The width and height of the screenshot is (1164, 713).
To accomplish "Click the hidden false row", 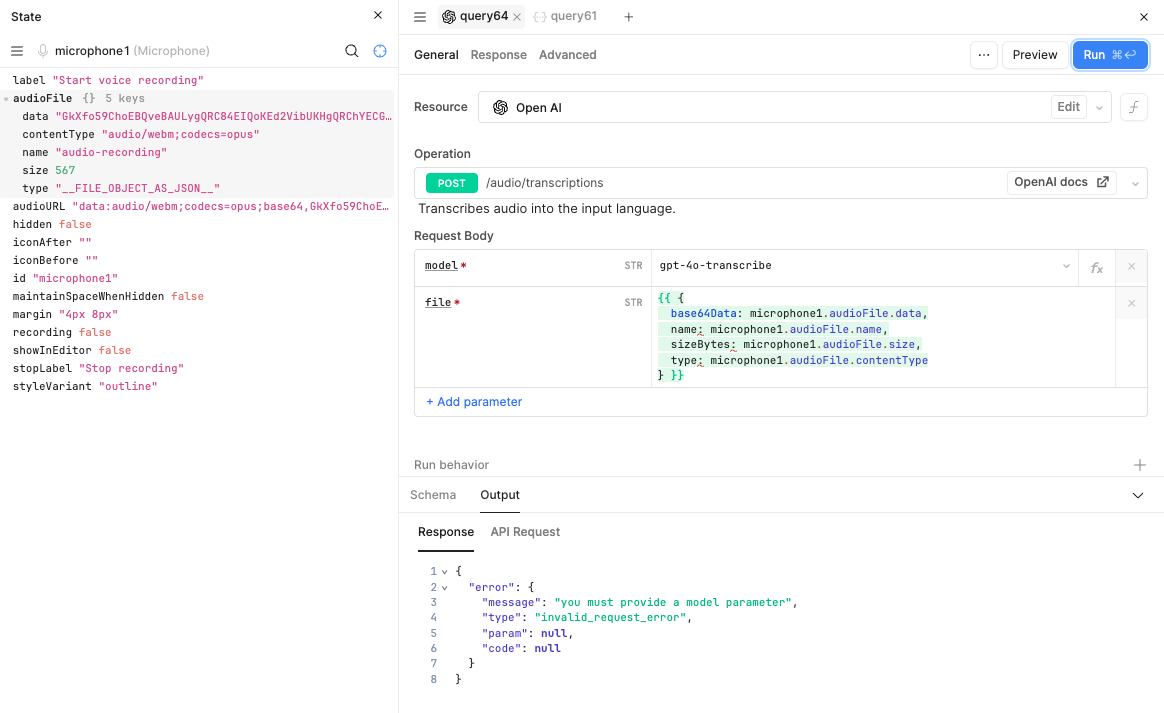I will coord(197,224).
